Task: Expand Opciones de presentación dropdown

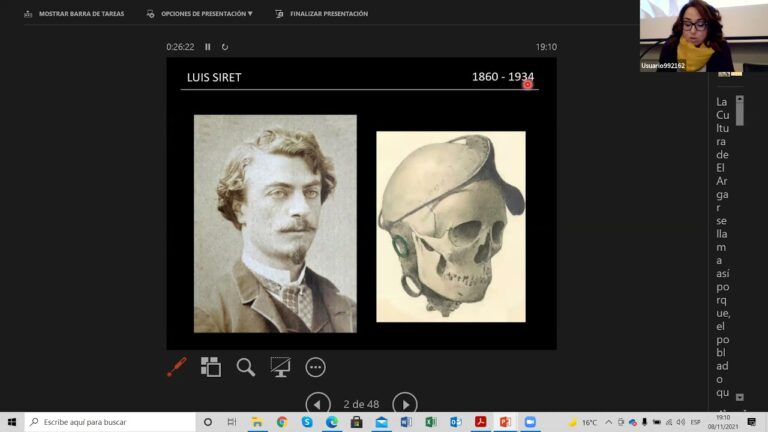Action: pyautogui.click(x=200, y=14)
